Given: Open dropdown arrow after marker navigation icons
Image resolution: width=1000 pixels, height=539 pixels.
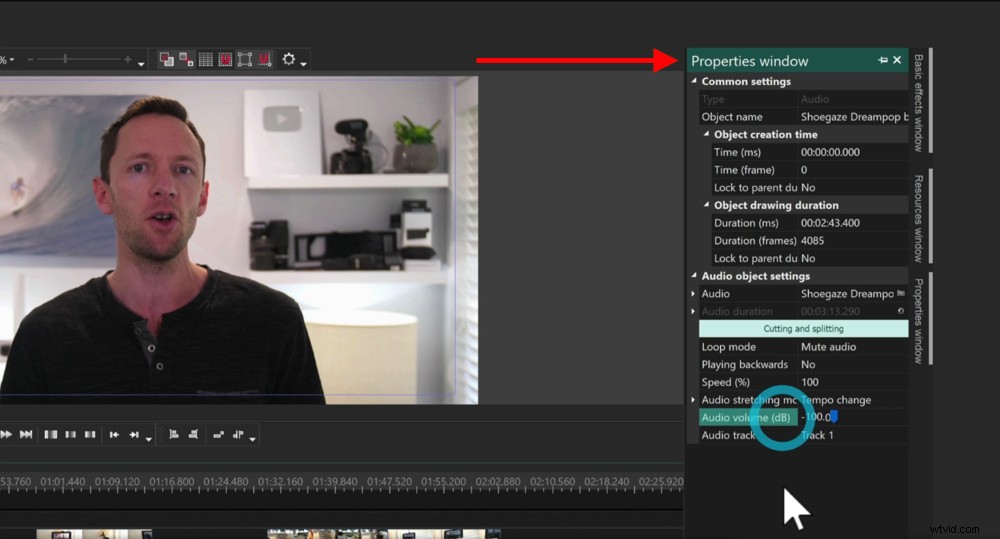Looking at the screenshot, I should click(x=149, y=439).
